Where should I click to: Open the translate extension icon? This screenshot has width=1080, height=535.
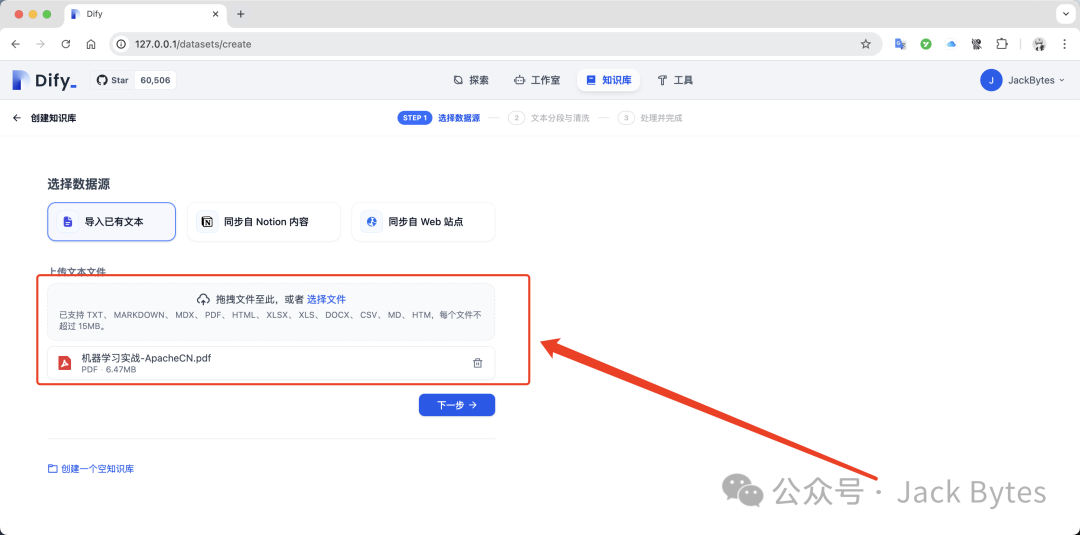coord(900,44)
